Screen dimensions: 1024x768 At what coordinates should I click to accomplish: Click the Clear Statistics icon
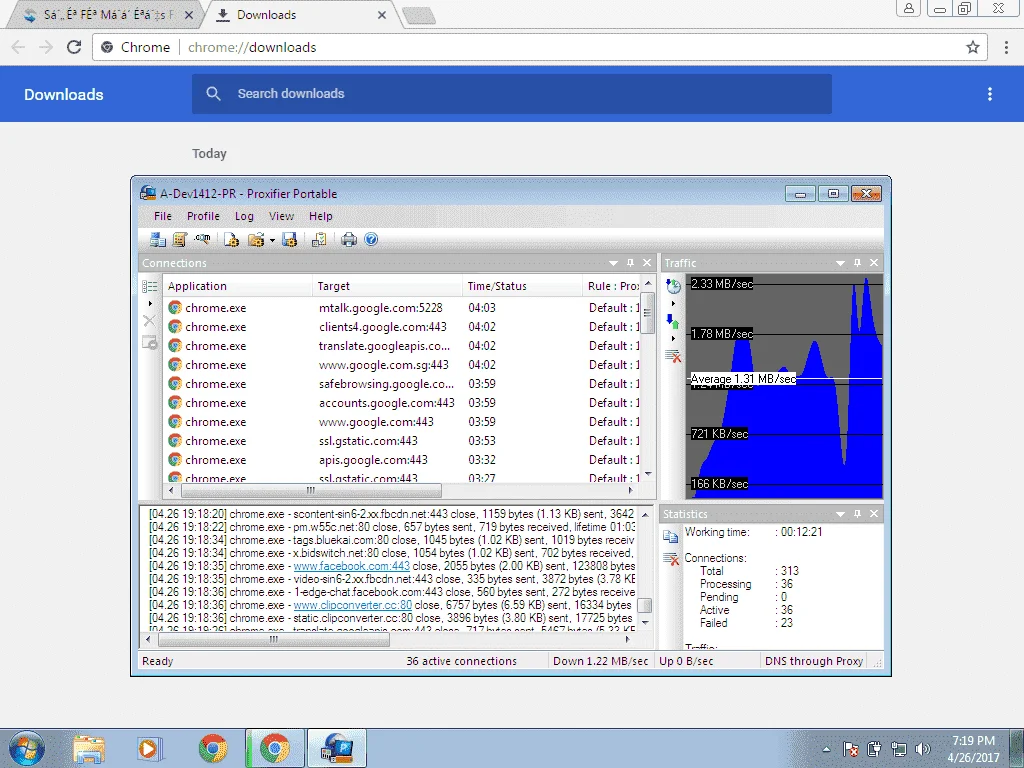pyautogui.click(x=671, y=559)
